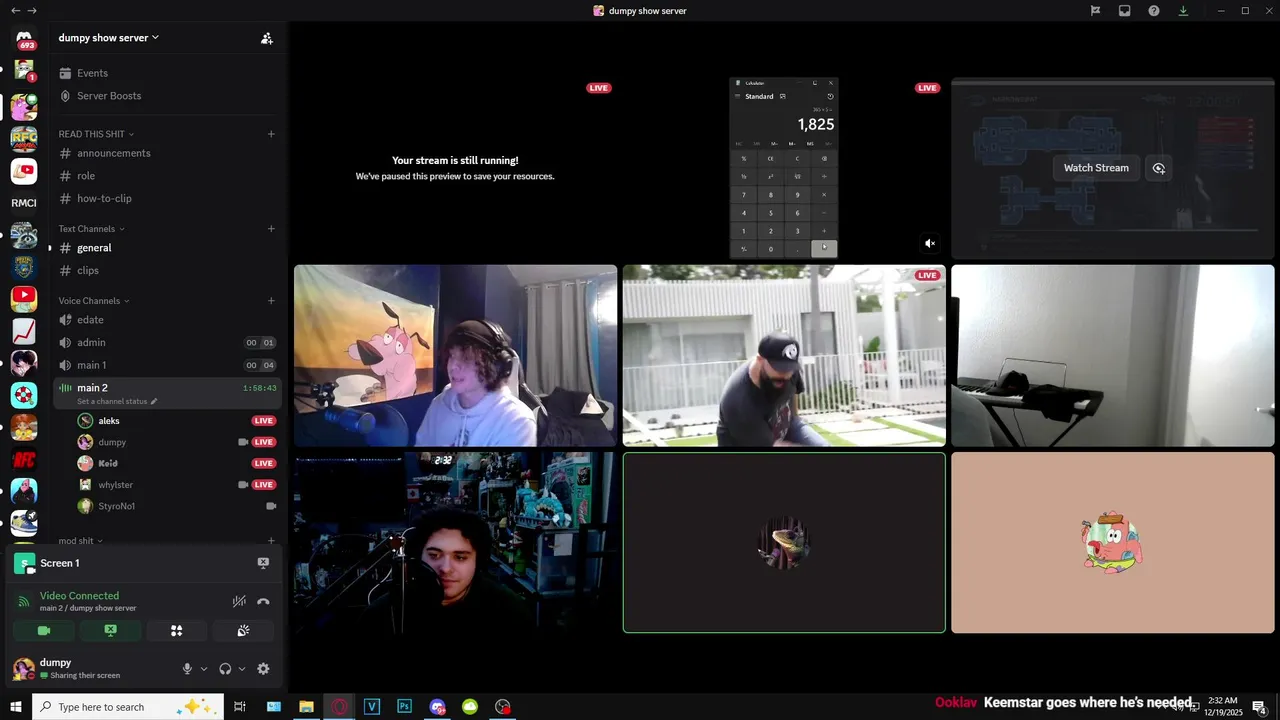Screen dimensions: 1280x720
Task: Open the pop-out search icon on Watch Stream
Action: pos(1158,168)
